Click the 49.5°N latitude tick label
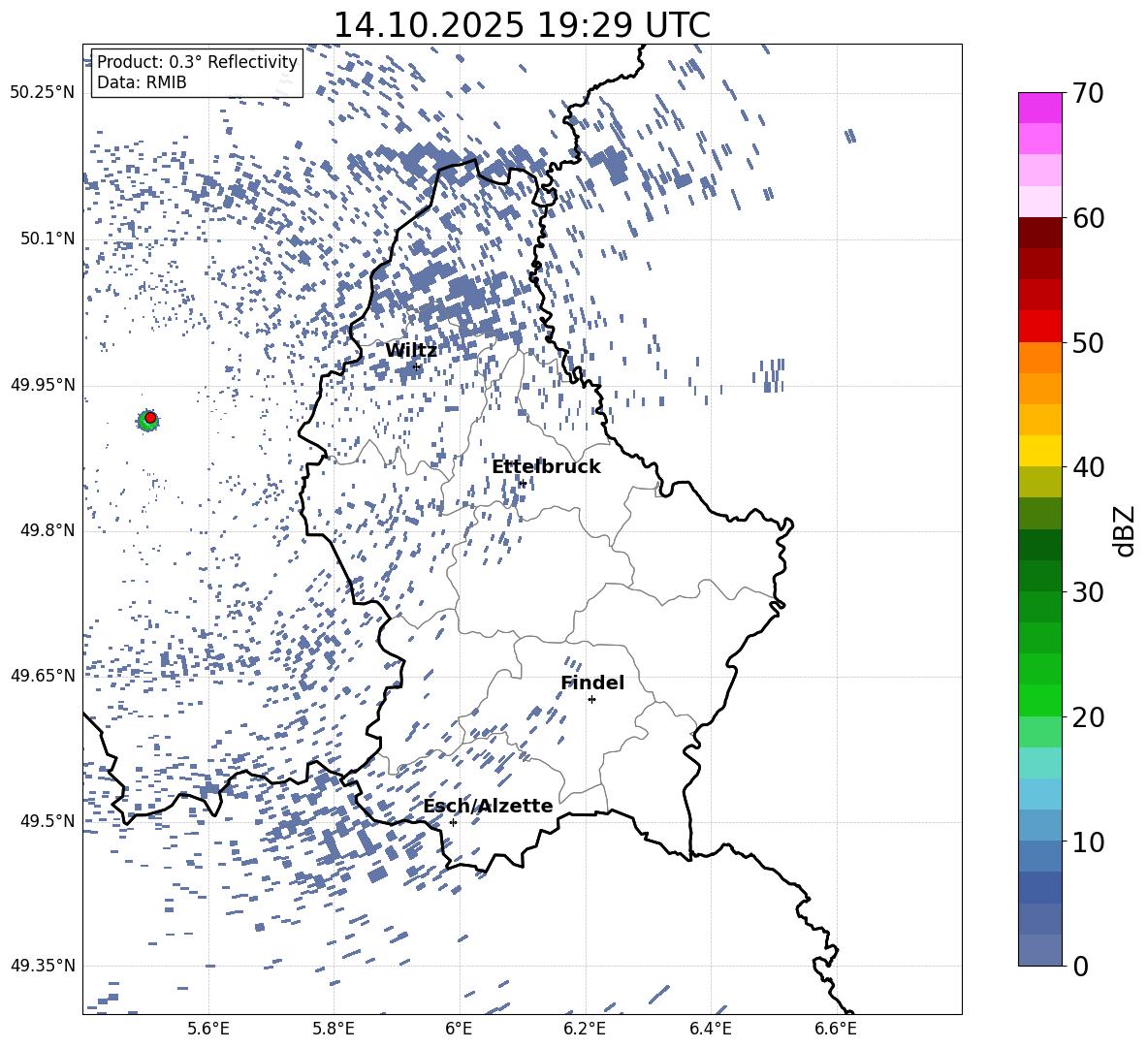The height and width of the screenshot is (1048, 1148). (x=48, y=821)
